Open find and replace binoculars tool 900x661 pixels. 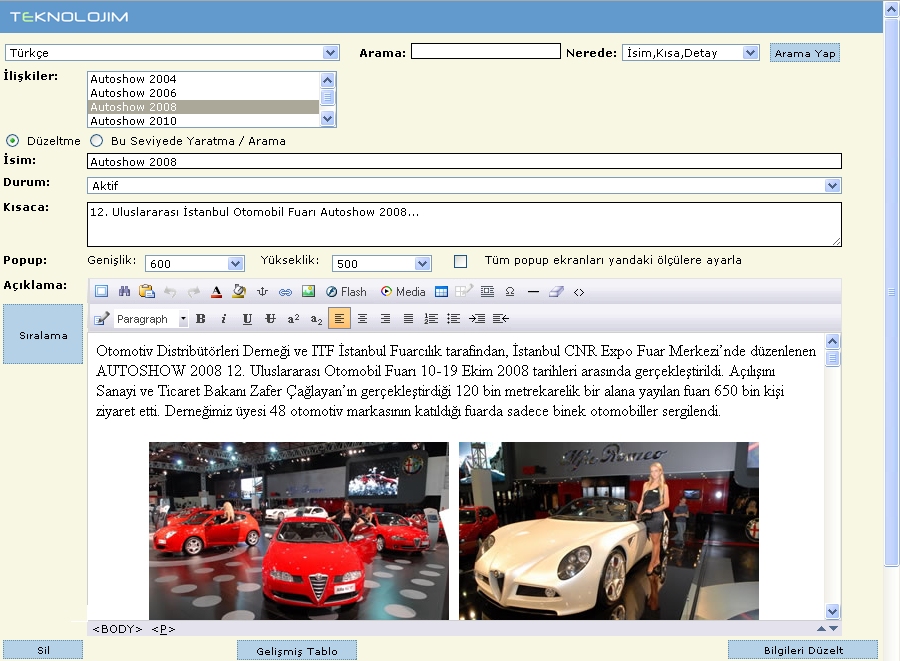pyautogui.click(x=124, y=291)
